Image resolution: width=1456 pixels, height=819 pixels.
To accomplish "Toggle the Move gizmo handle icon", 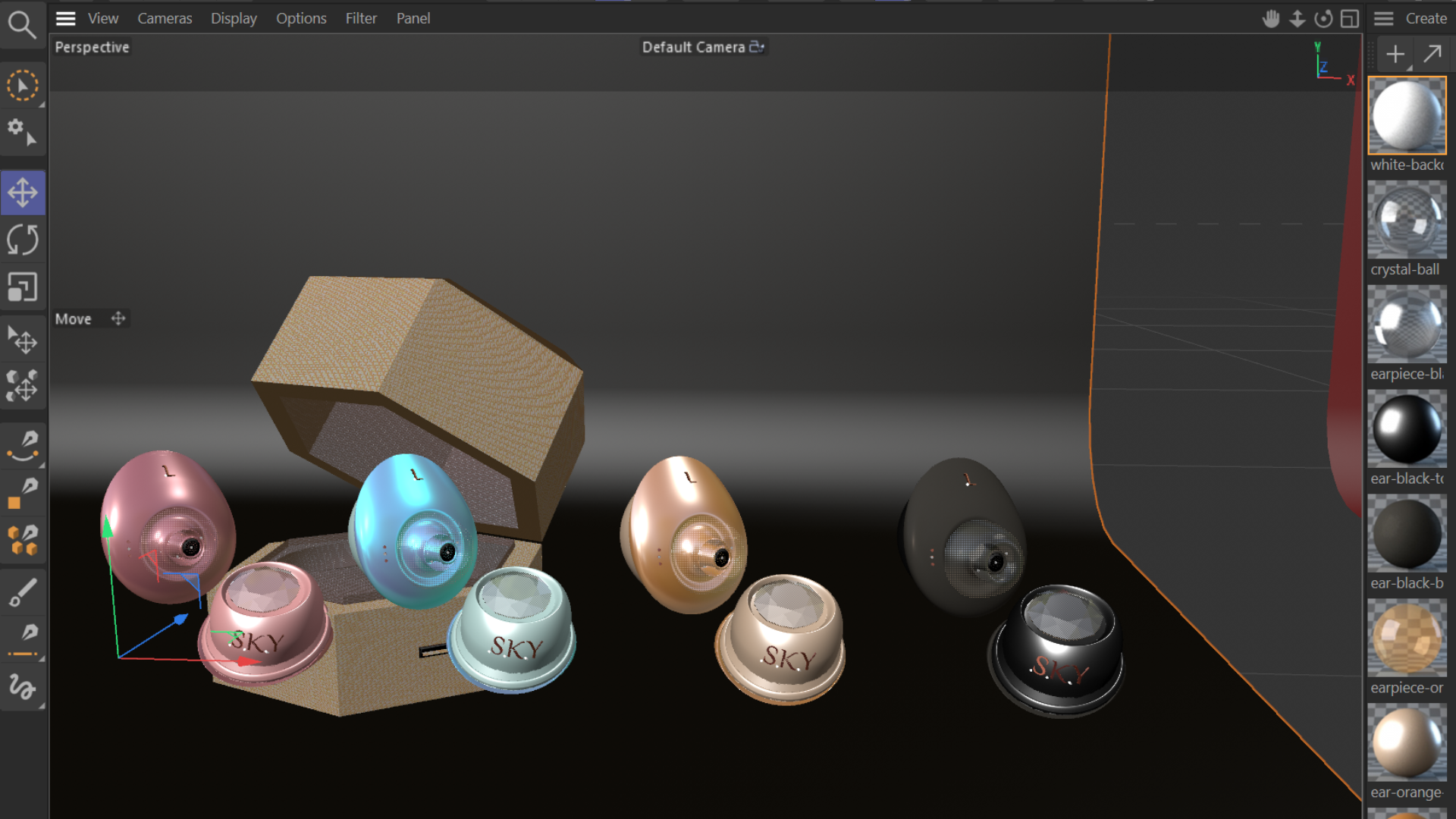I will [x=118, y=318].
